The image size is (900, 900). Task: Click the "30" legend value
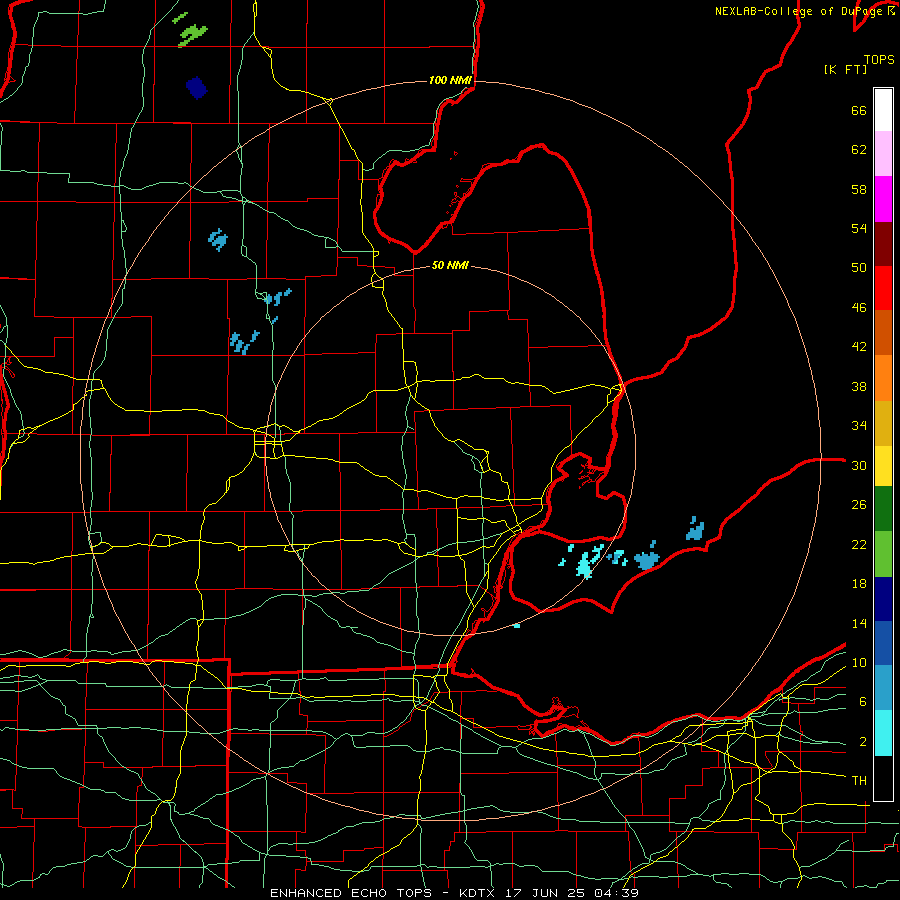pyautogui.click(x=859, y=465)
